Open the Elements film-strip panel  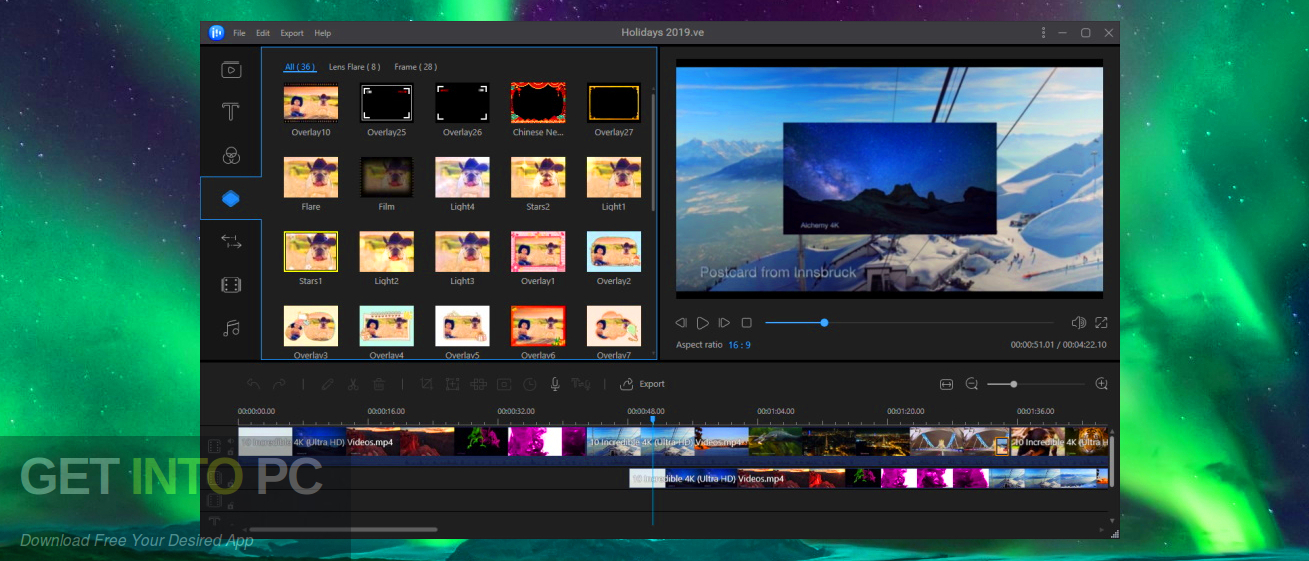(231, 285)
